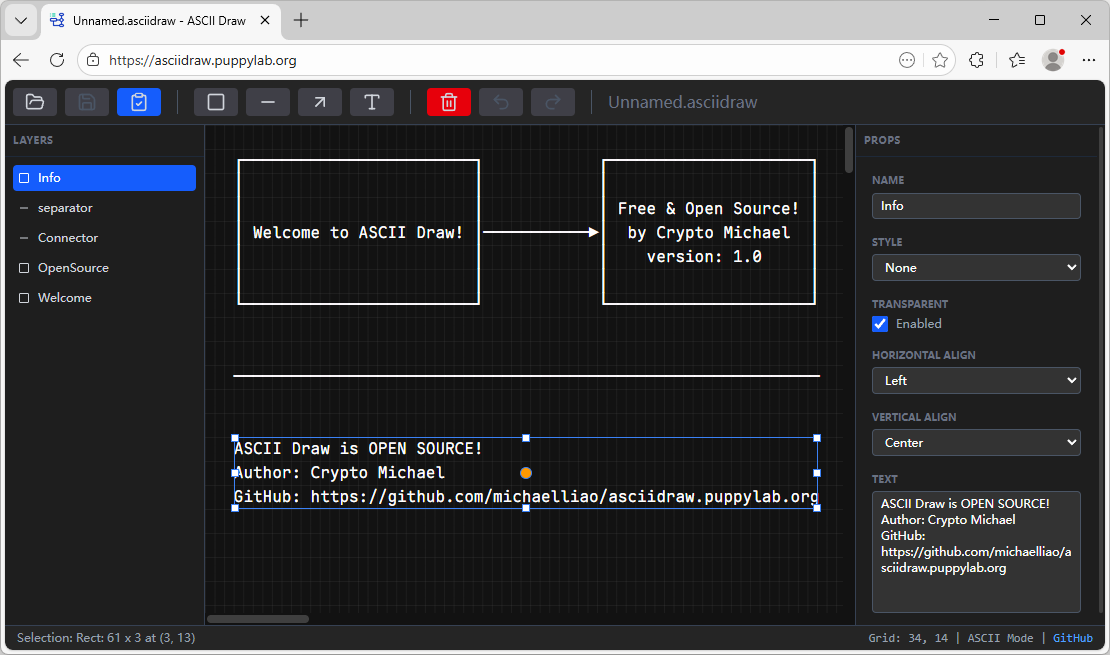Image resolution: width=1110 pixels, height=655 pixels.
Task: Open the Vertical Align dropdown
Action: 976,443
